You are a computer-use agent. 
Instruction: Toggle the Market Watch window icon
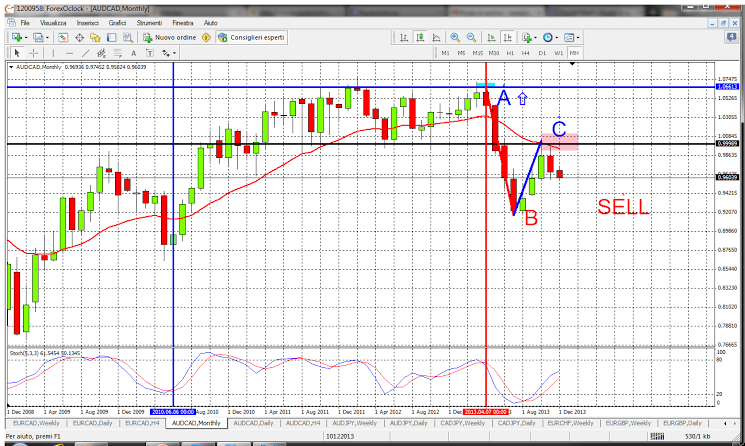[x=63, y=37]
